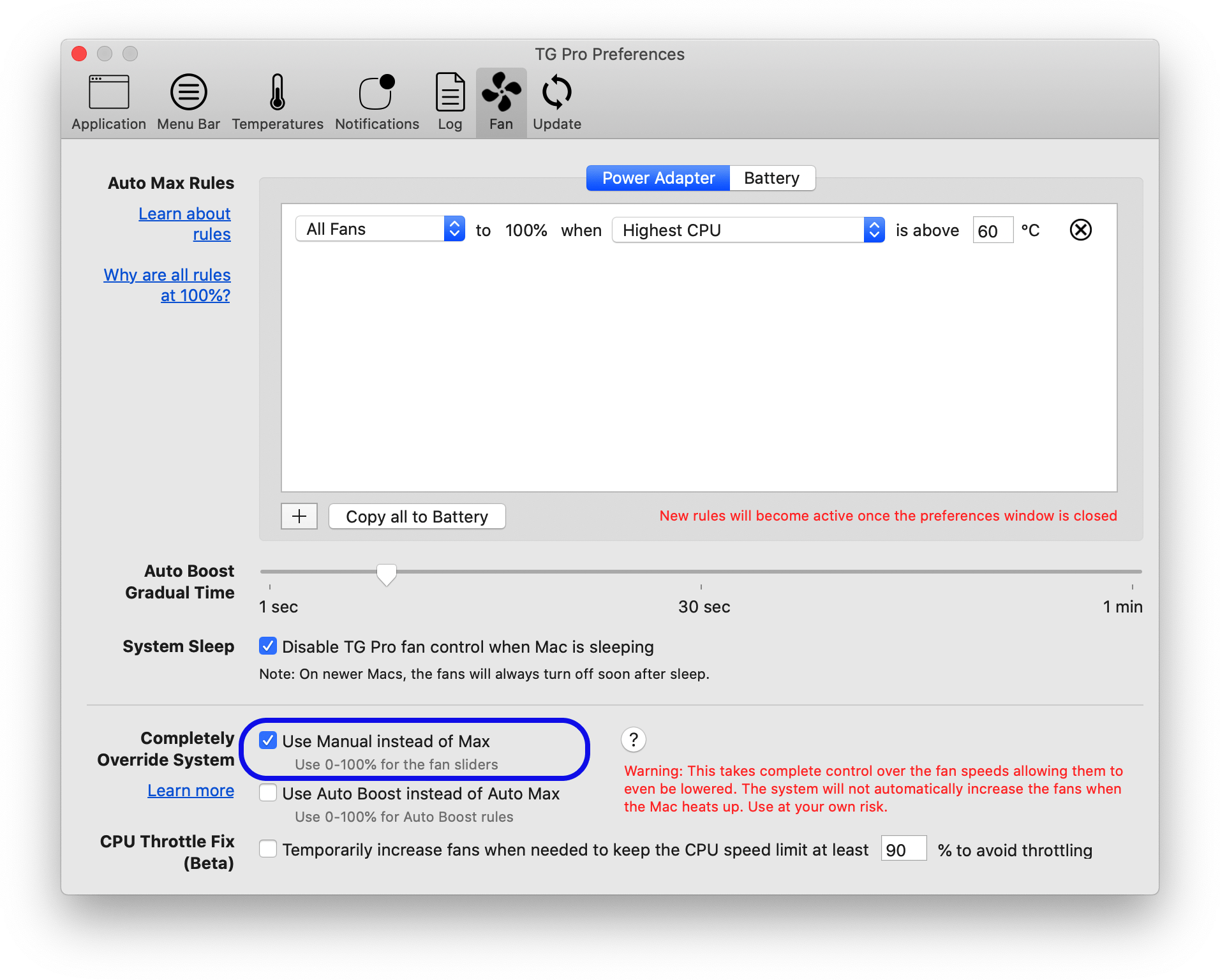This screenshot has width=1220, height=980.
Task: Switch to the Battery tab
Action: [x=771, y=178]
